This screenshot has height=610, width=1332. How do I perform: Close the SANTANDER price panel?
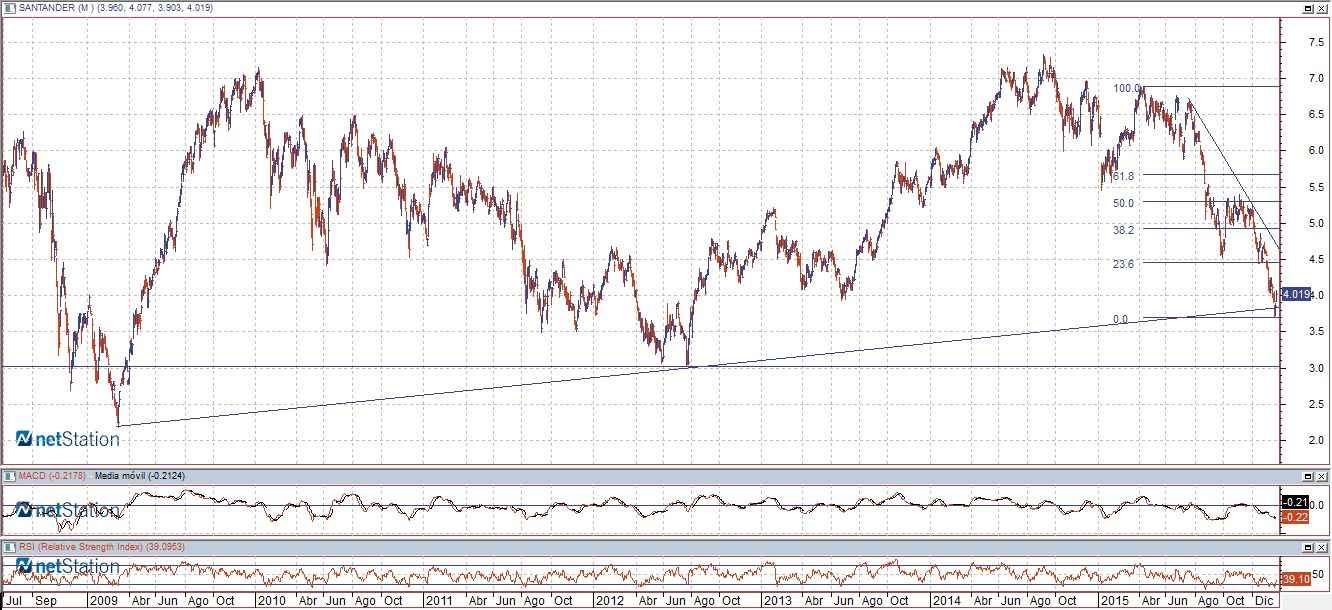[x=1321, y=8]
